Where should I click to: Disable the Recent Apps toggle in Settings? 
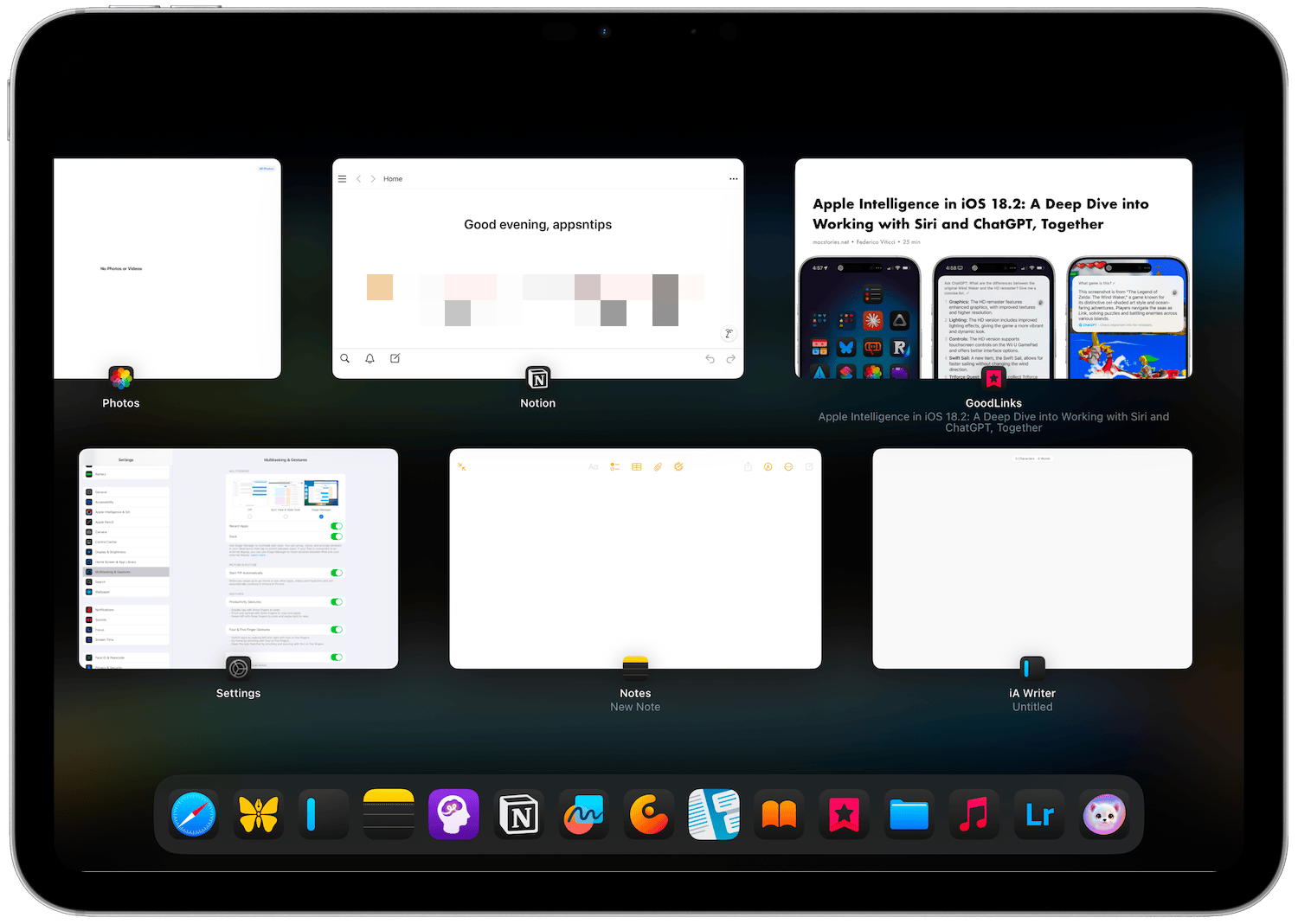point(337,526)
